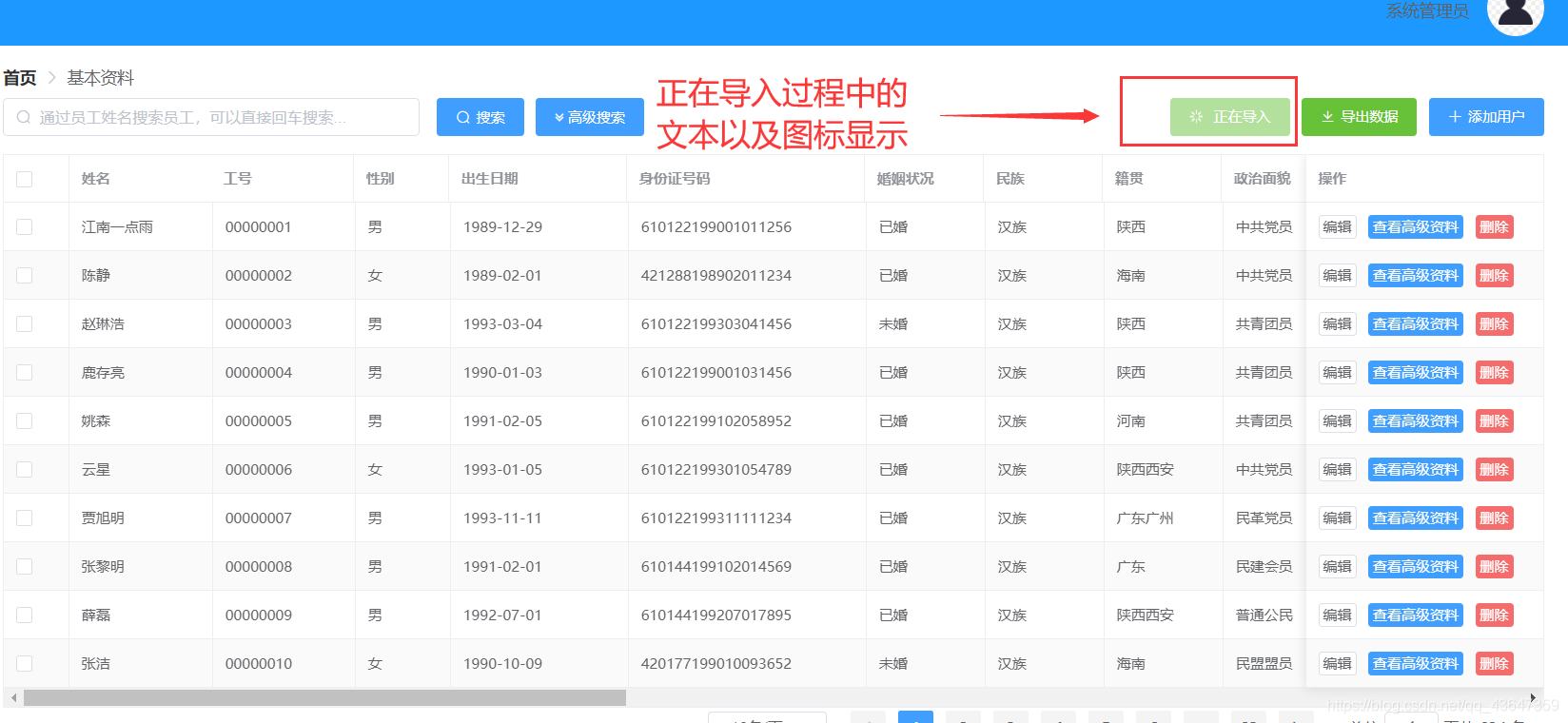Edit employee 薛磊
Viewport: 1568px width, 723px height.
pyautogui.click(x=1338, y=615)
